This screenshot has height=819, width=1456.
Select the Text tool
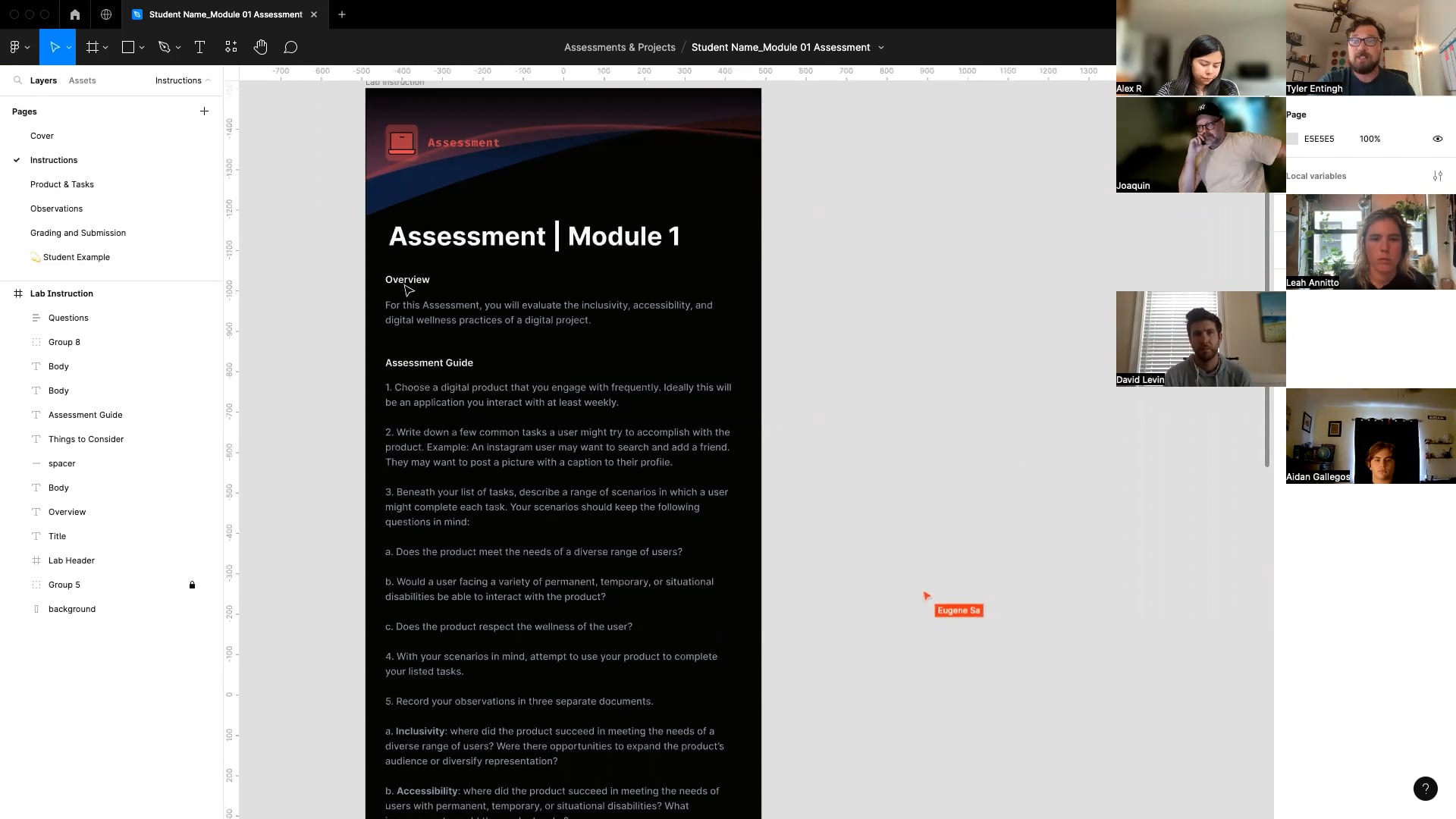pos(200,47)
